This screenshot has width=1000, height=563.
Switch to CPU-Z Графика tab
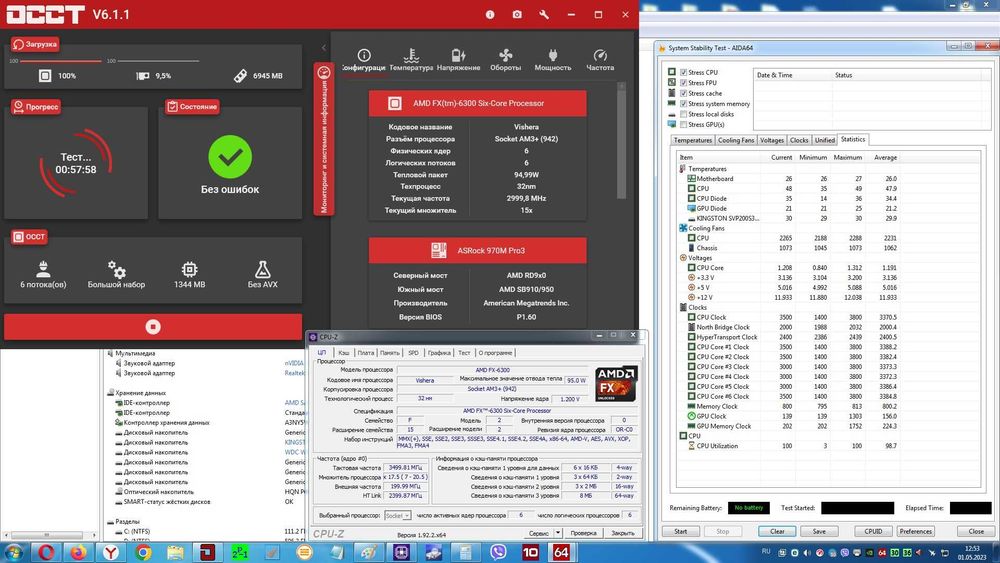439,353
